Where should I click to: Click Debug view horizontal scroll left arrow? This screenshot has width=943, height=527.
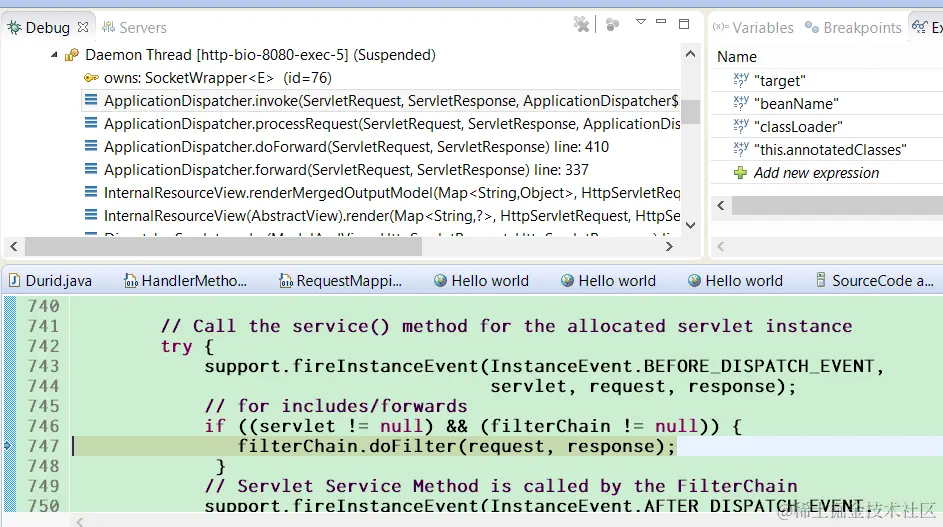14,246
